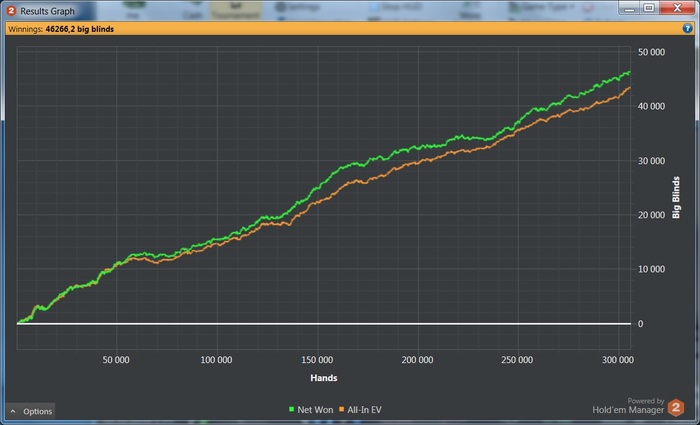Screen dimensions: 700x425
Task: Click the blue help question mark icon
Action: pyautogui.click(x=687, y=29)
